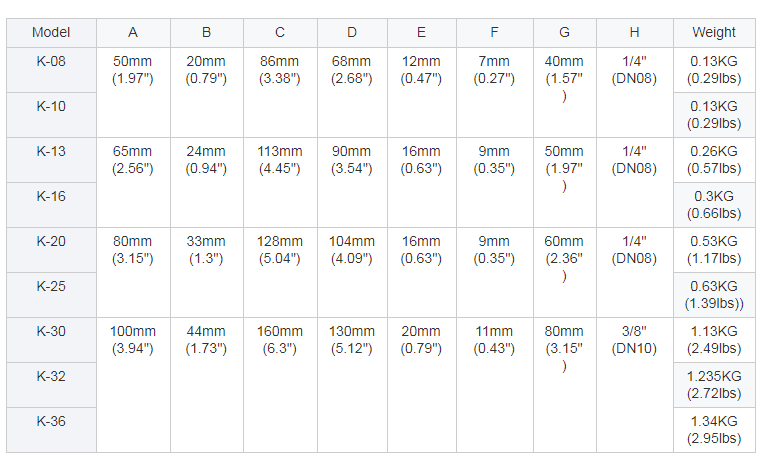Image resolution: width=772 pixels, height=463 pixels.
Task: Select the K-25 model cell
Action: pyautogui.click(x=51, y=286)
